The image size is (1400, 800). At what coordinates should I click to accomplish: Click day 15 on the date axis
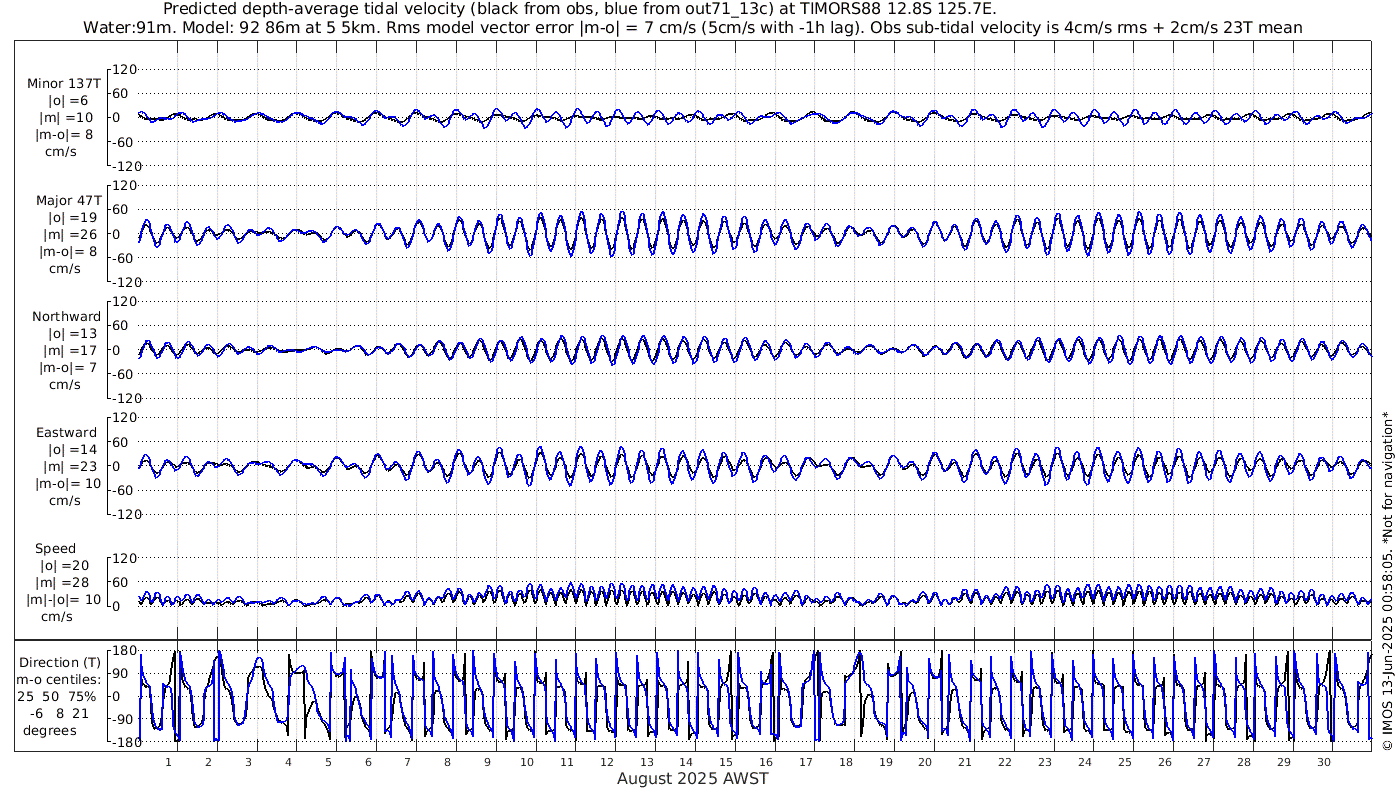726,762
